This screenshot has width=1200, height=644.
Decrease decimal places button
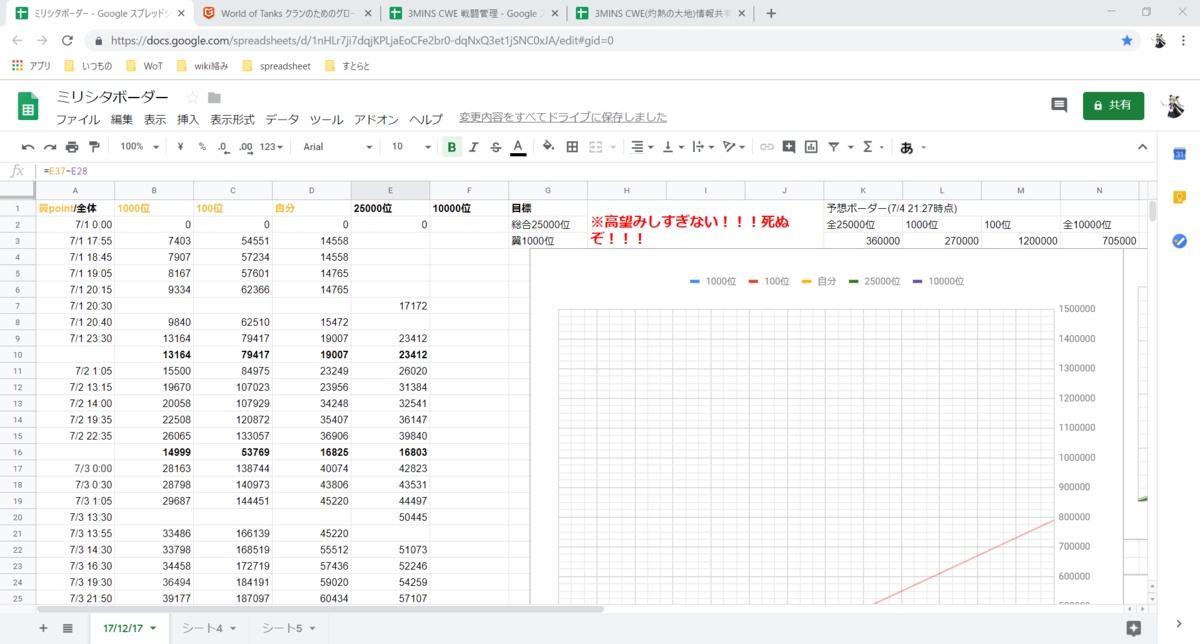pos(223,147)
